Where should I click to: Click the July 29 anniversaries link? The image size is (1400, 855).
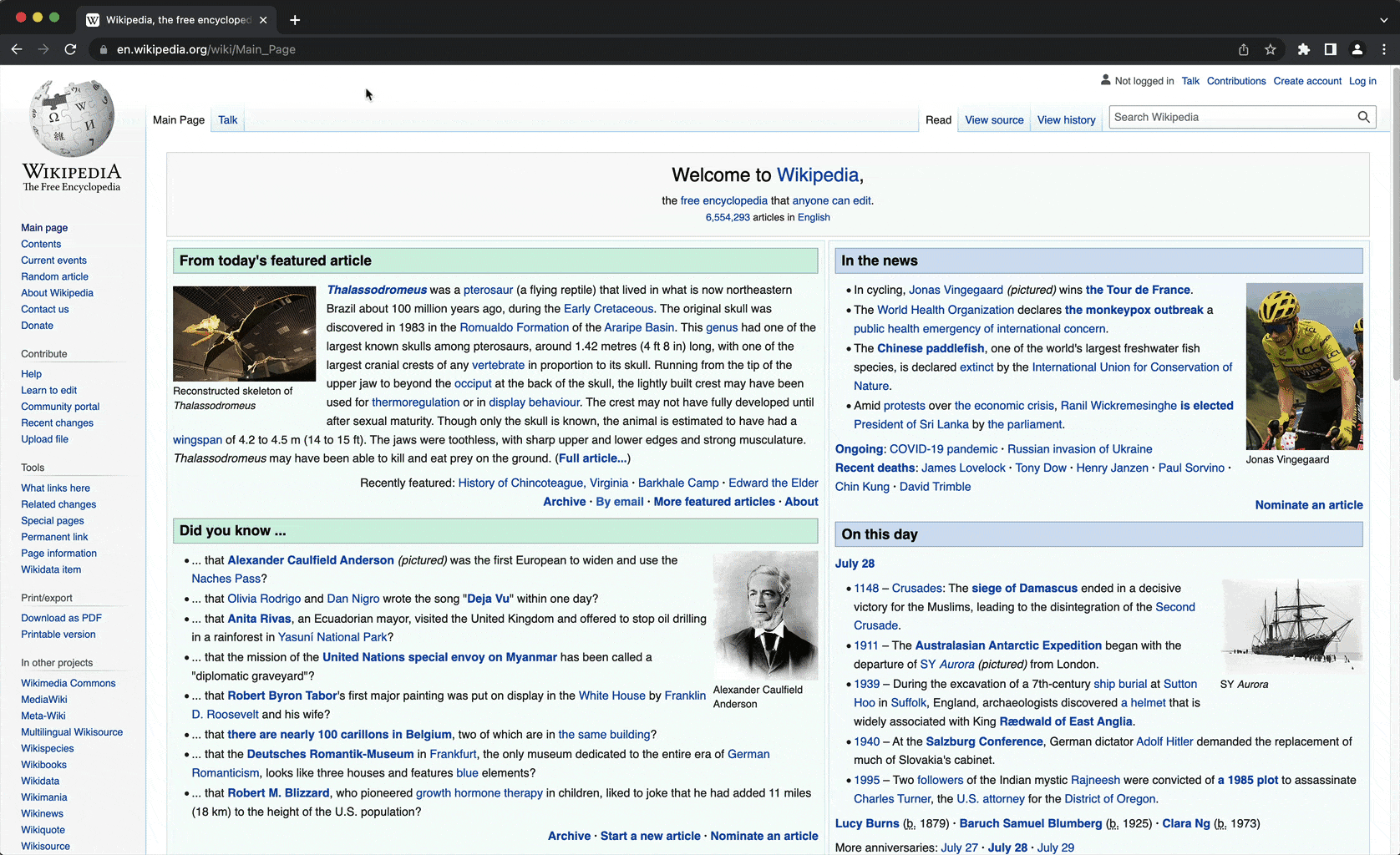pyautogui.click(x=1055, y=847)
